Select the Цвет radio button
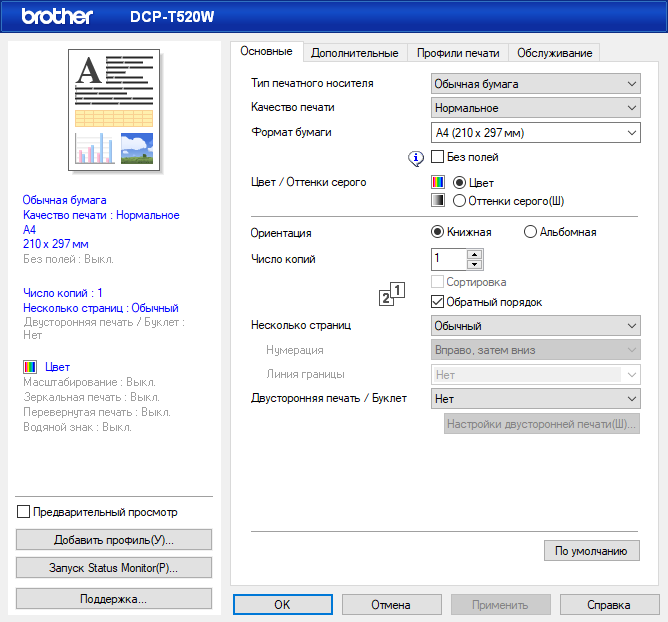 click(459, 183)
